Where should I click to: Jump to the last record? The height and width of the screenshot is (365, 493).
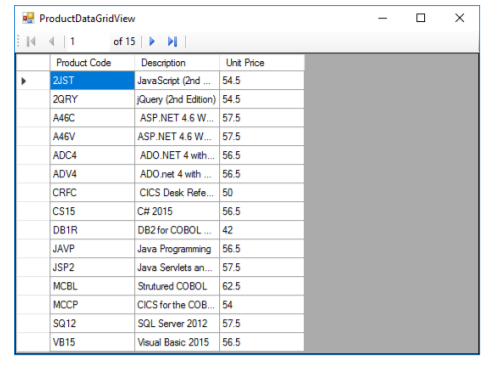pyautogui.click(x=172, y=42)
